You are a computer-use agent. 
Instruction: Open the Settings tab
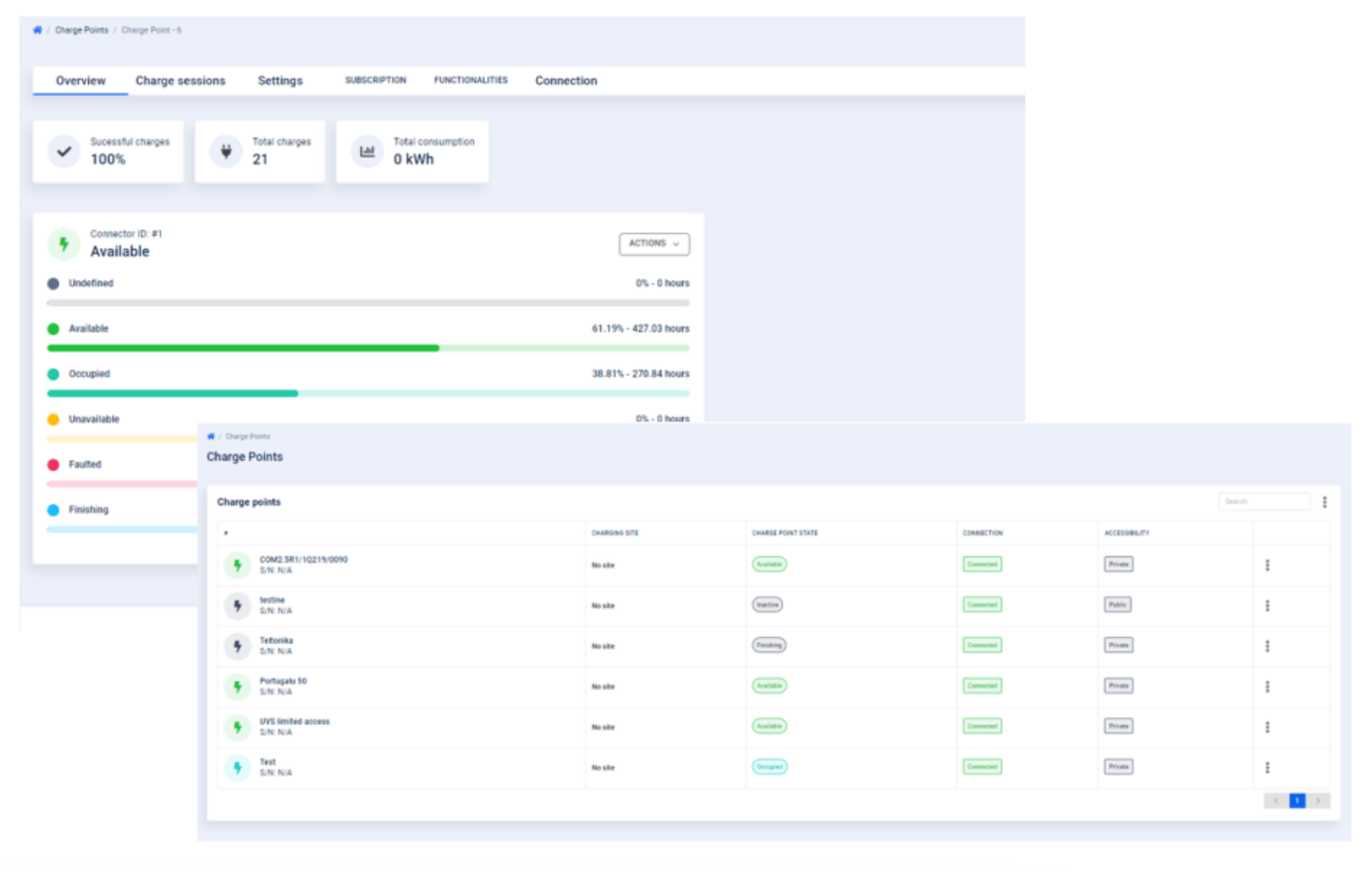pos(280,81)
